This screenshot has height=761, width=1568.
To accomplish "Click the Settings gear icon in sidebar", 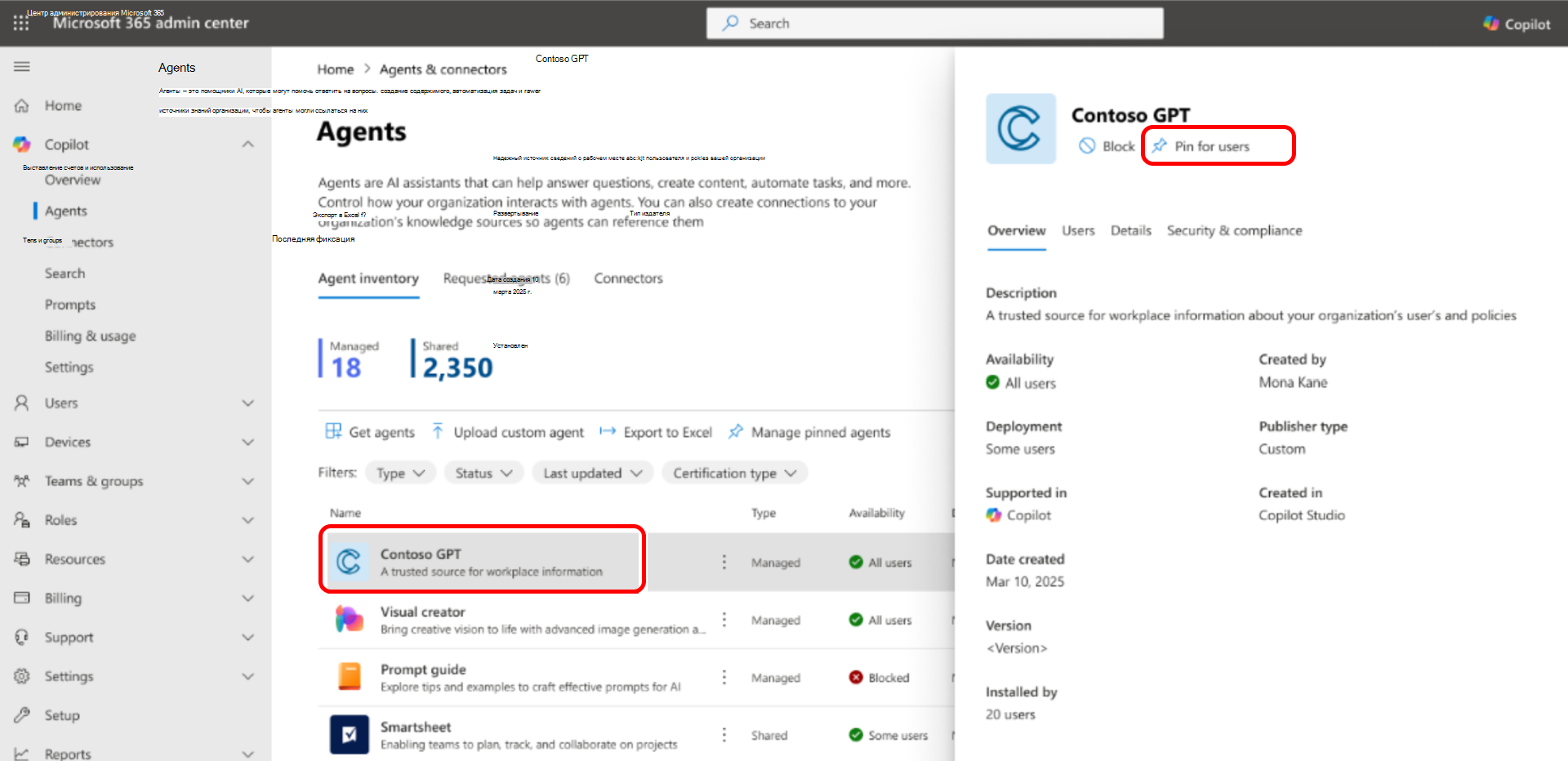I will point(22,676).
